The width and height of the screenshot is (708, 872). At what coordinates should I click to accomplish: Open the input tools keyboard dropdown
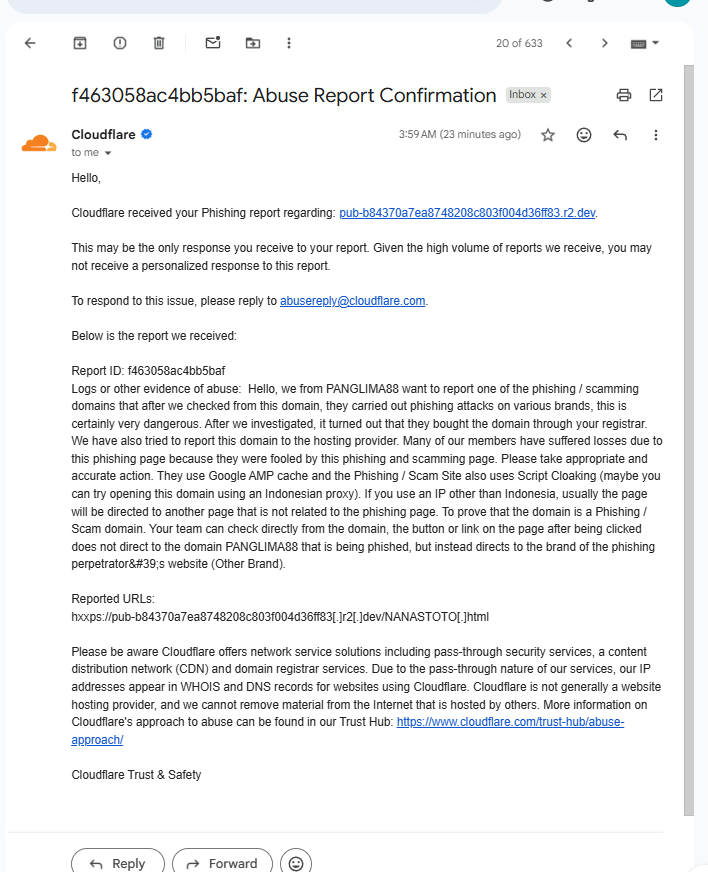645,43
